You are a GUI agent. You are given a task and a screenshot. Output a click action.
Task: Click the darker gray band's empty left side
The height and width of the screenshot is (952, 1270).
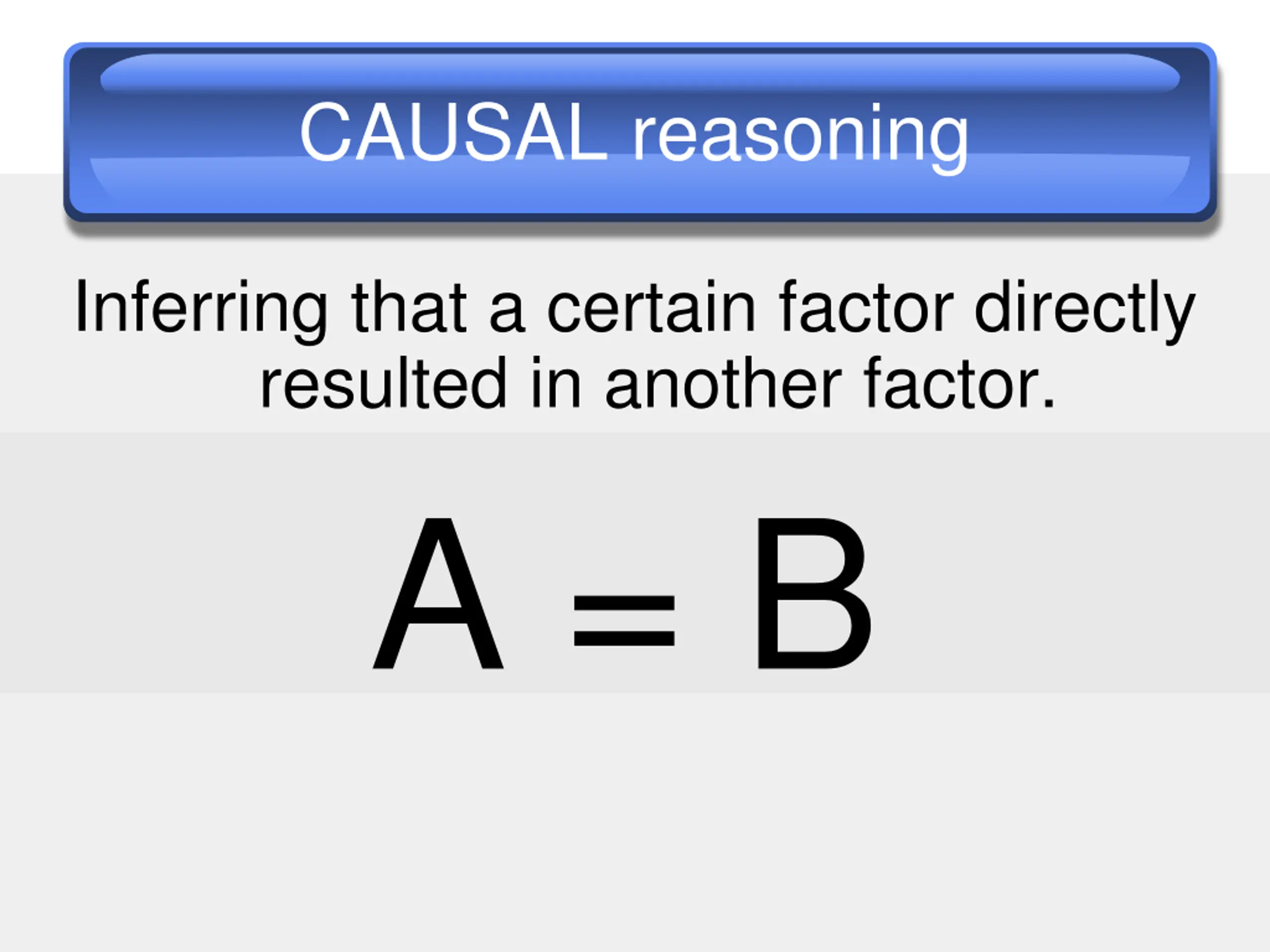(172, 562)
